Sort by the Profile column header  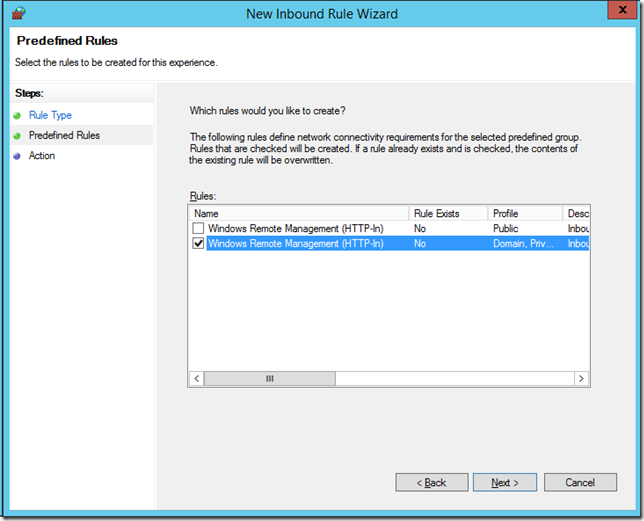524,213
